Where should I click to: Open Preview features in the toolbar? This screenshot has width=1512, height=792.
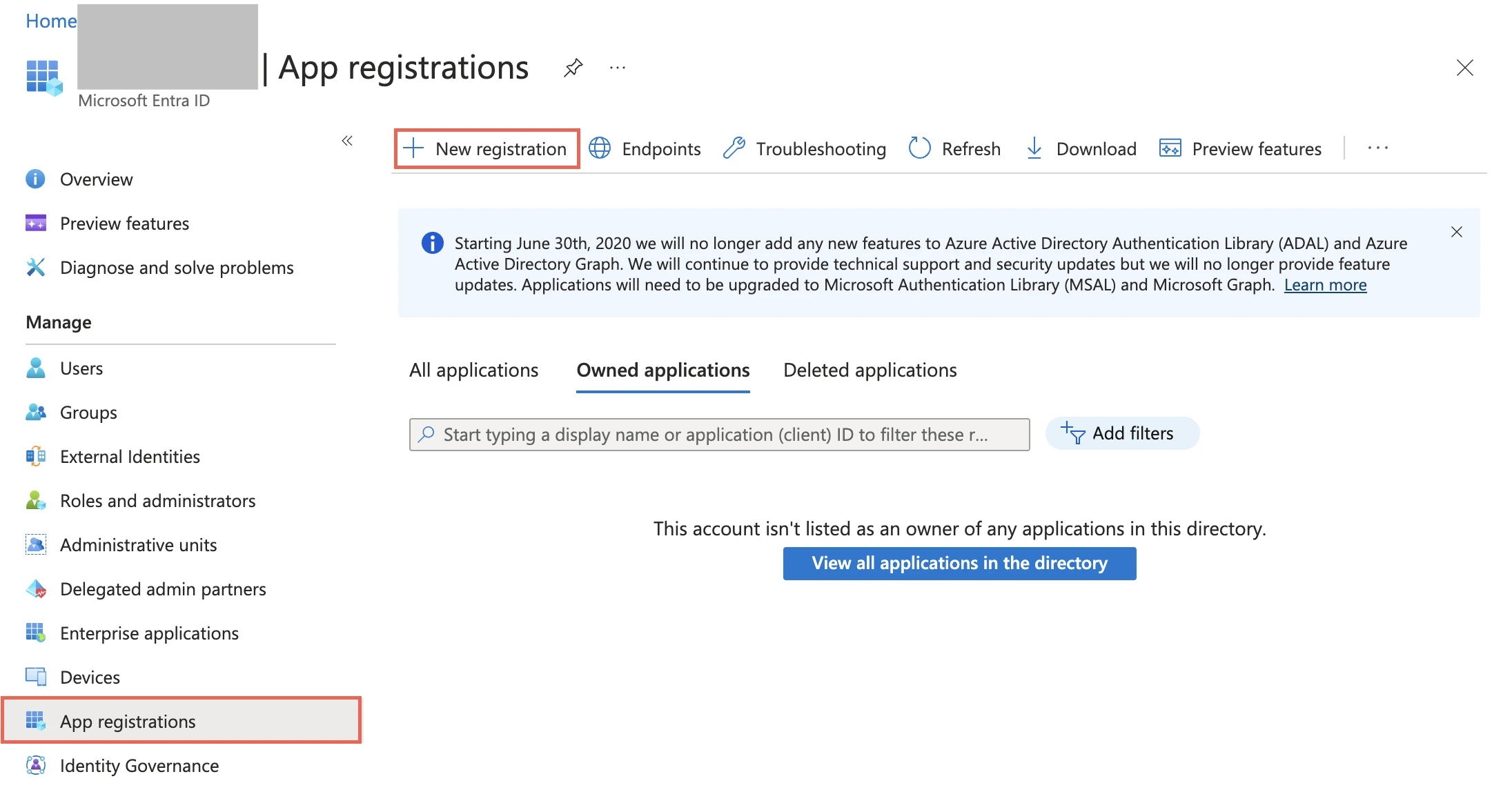[1241, 148]
